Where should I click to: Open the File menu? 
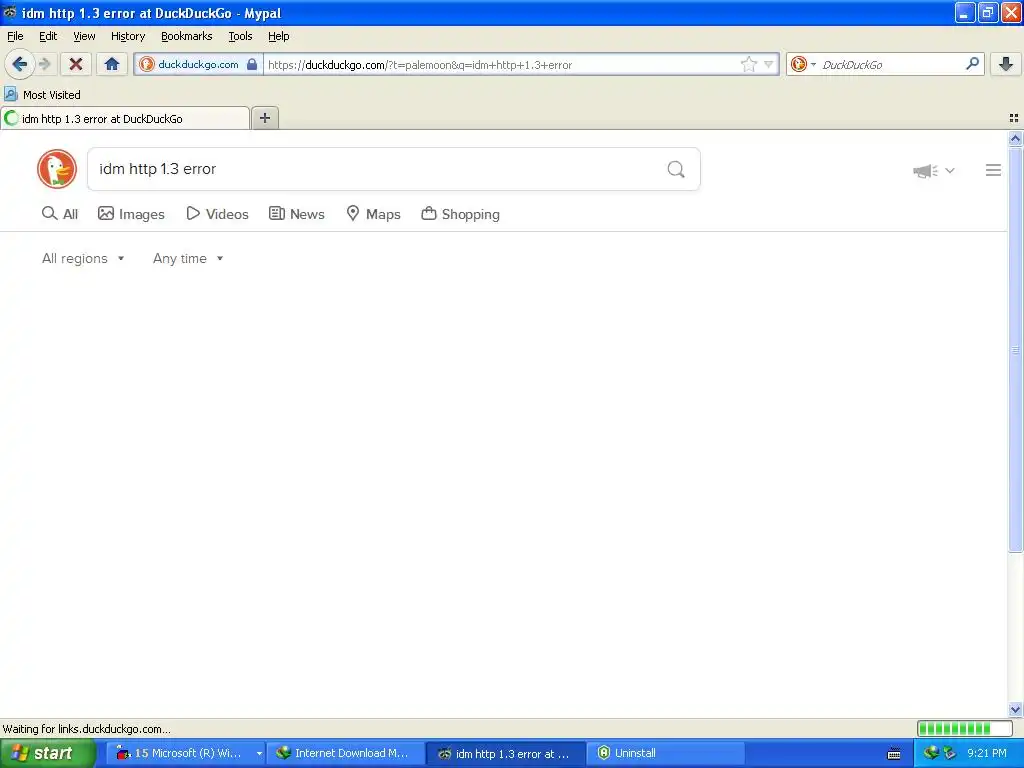point(15,36)
